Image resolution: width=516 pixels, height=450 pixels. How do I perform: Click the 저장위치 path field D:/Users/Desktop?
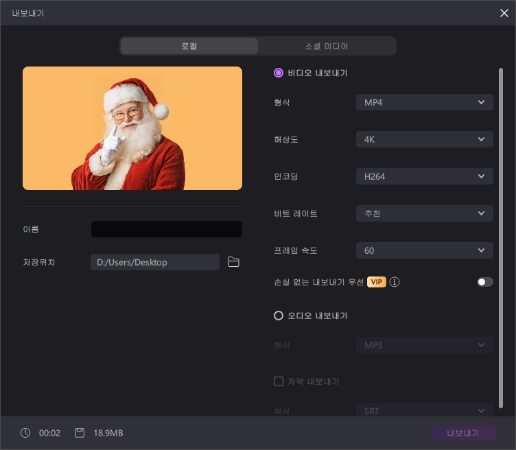(x=155, y=262)
